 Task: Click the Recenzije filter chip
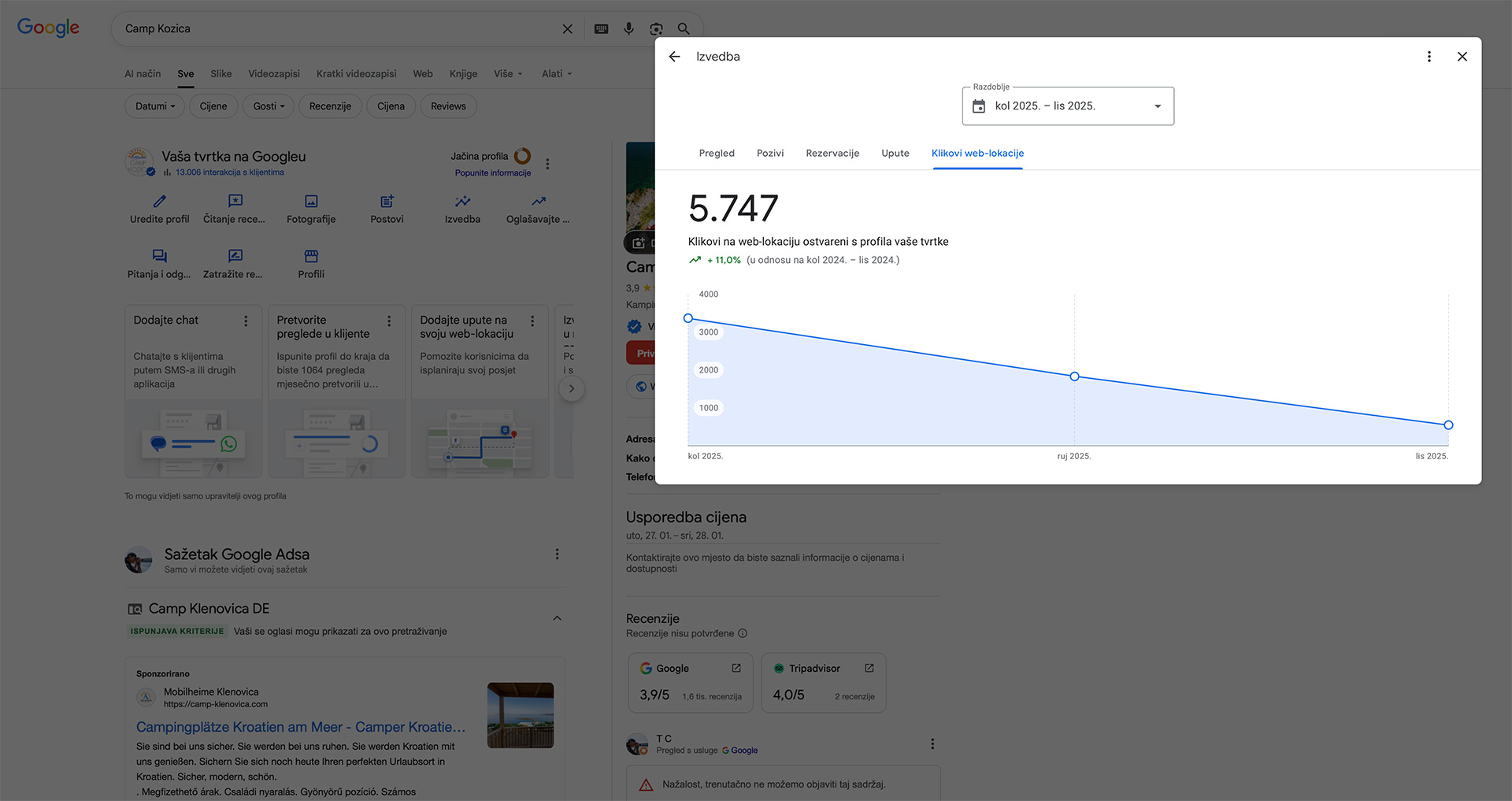330,106
